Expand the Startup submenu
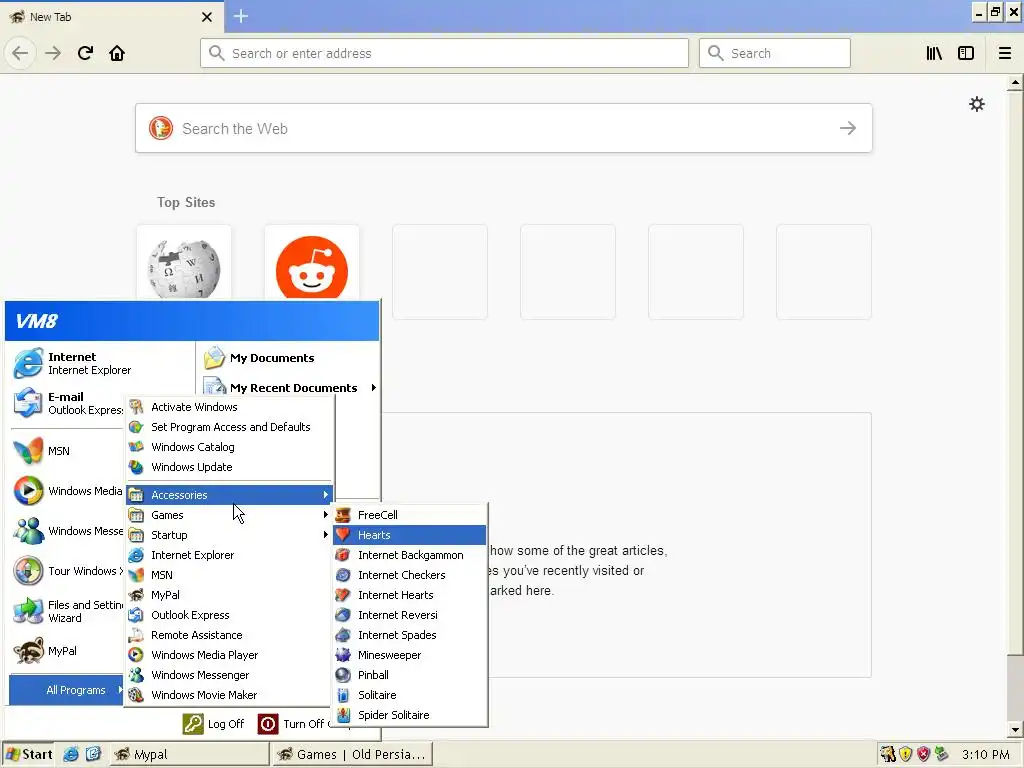This screenshot has height=768, width=1024. [x=229, y=535]
